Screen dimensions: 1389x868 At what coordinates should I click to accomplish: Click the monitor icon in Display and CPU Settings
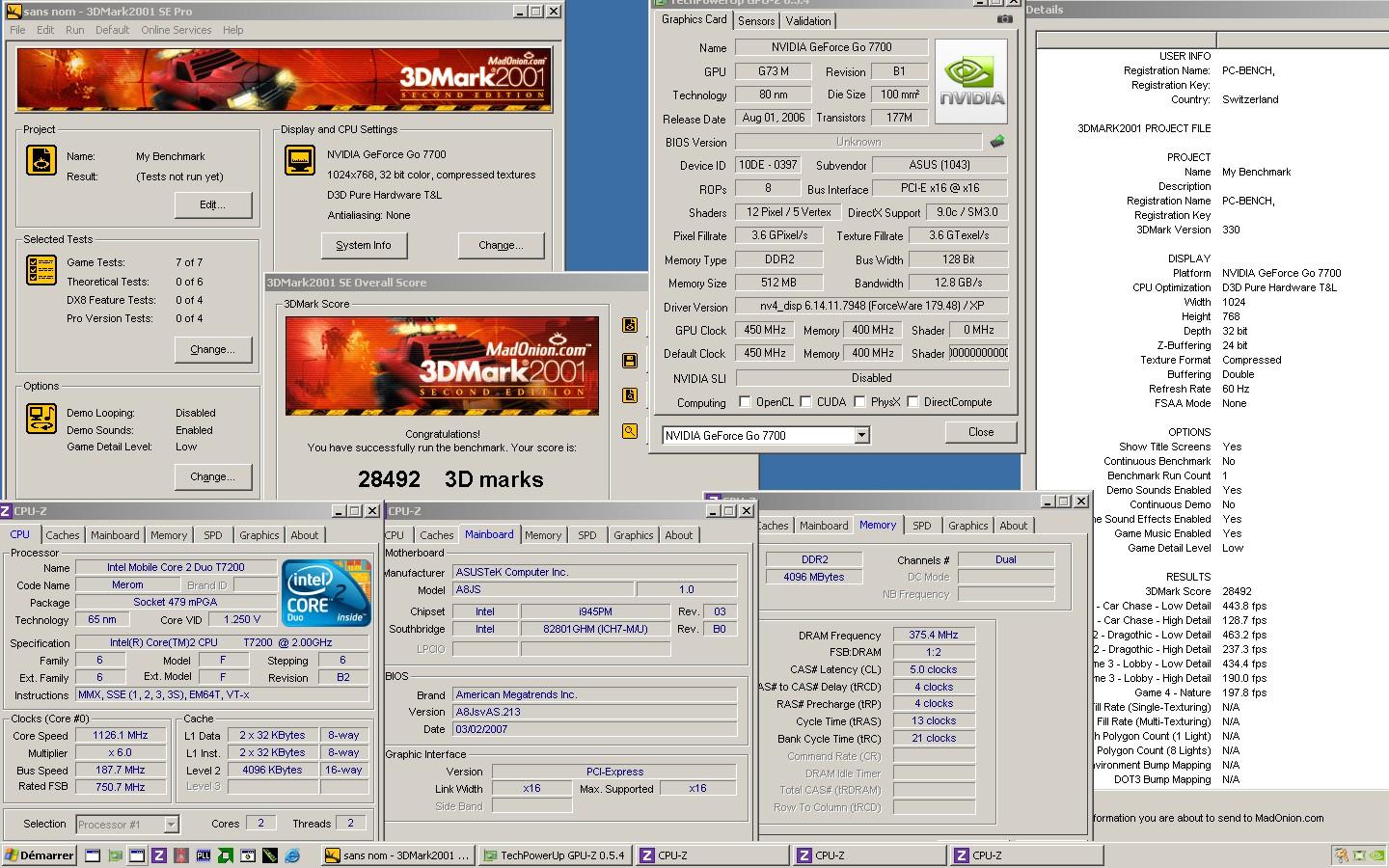(x=300, y=160)
